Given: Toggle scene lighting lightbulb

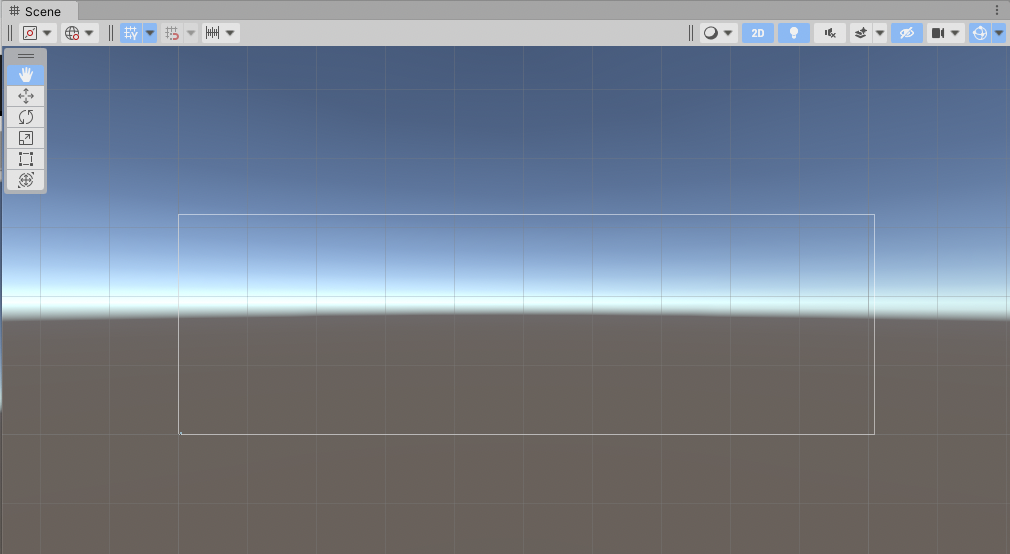Looking at the screenshot, I should click(x=794, y=33).
